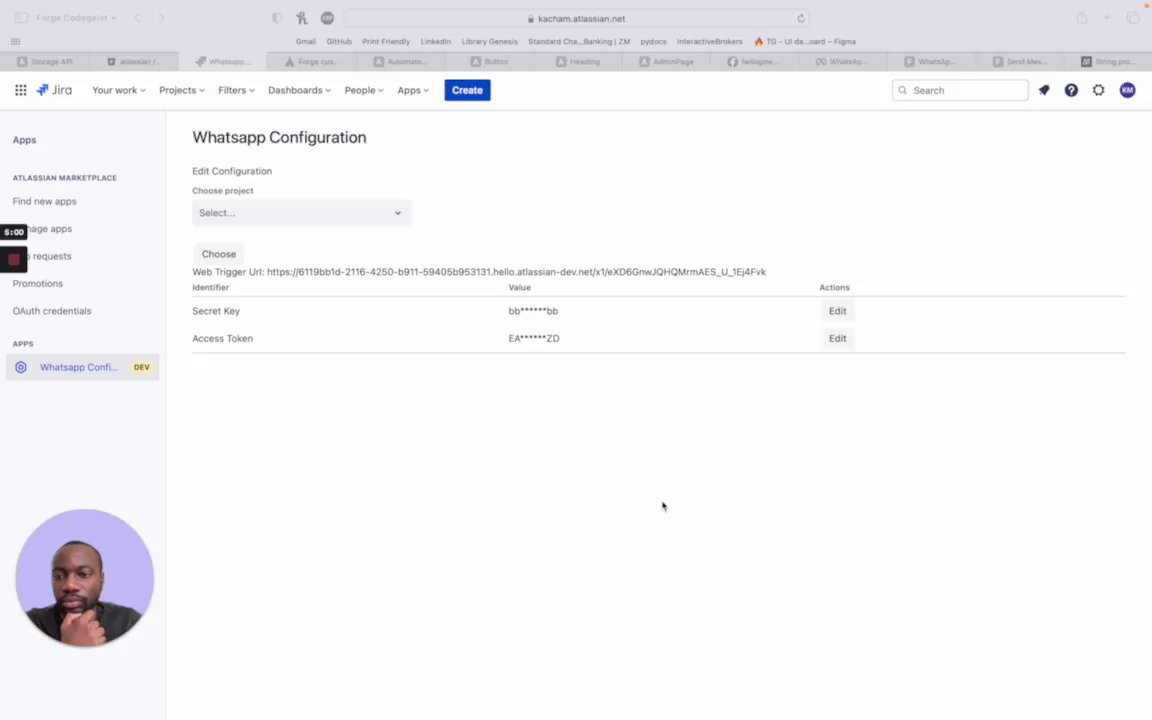Open the Gmail bookmark
1152x720 pixels.
[x=306, y=41]
